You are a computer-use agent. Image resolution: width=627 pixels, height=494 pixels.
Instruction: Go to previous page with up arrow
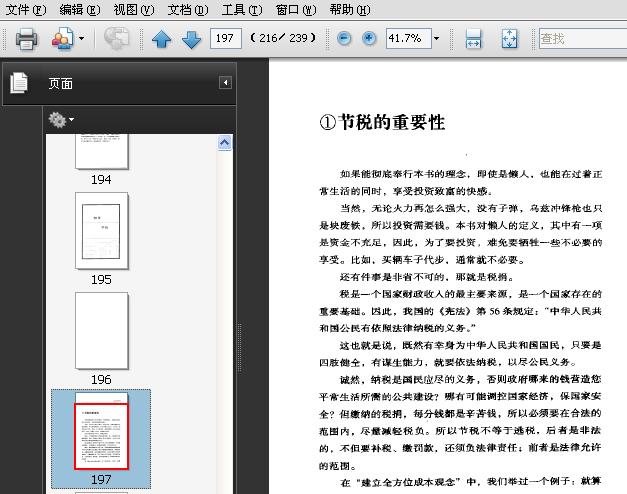pos(162,39)
